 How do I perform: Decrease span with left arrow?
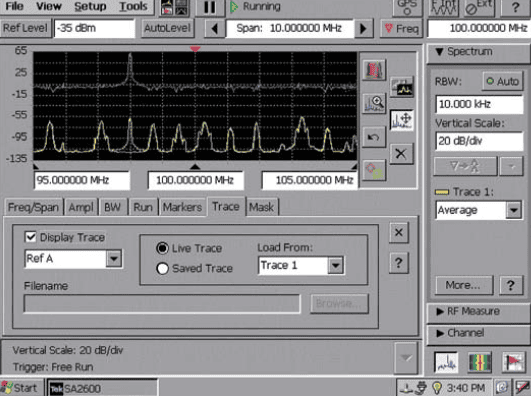[214, 28]
